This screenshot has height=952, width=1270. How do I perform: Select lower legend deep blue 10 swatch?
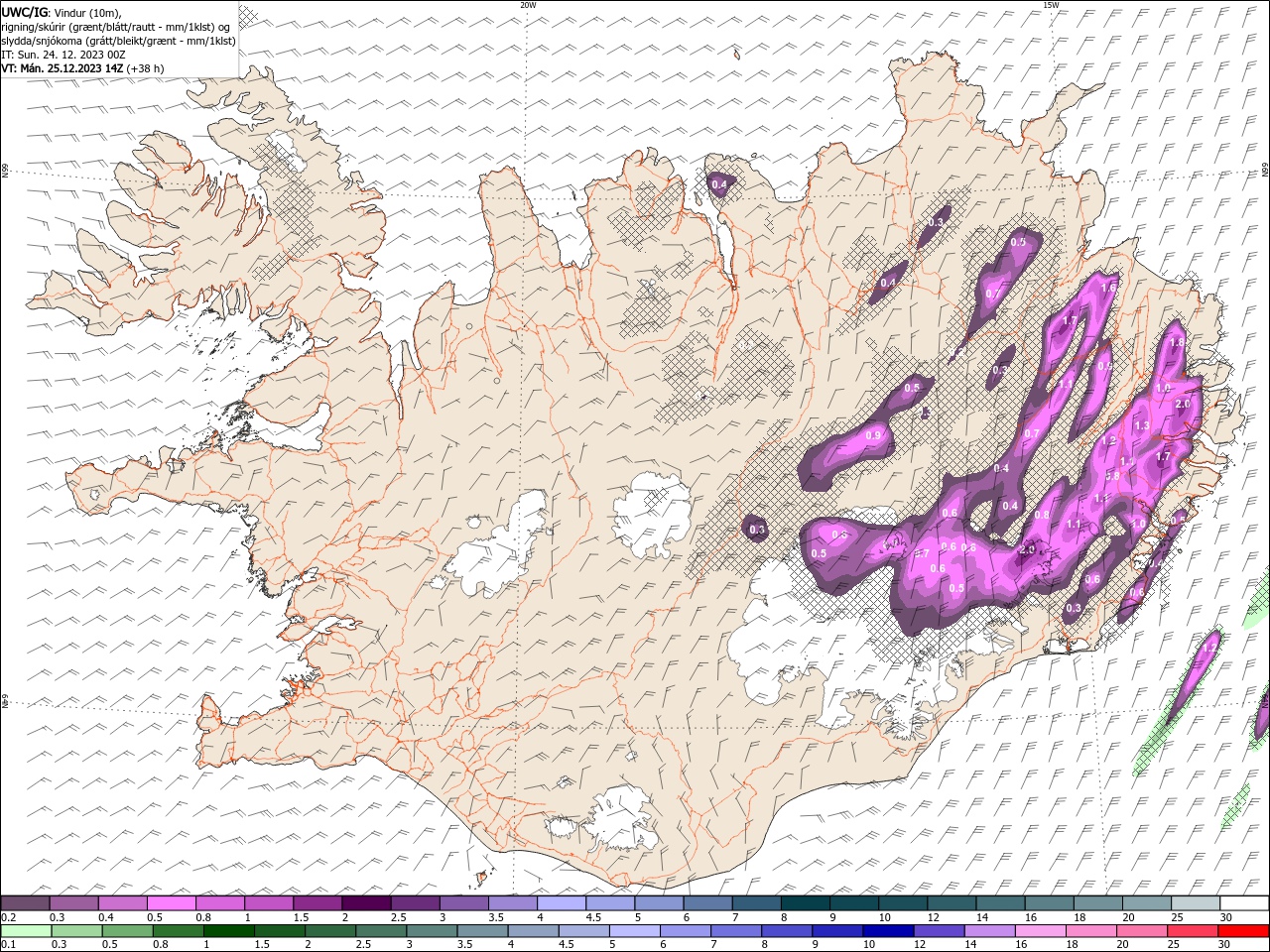[x=889, y=931]
